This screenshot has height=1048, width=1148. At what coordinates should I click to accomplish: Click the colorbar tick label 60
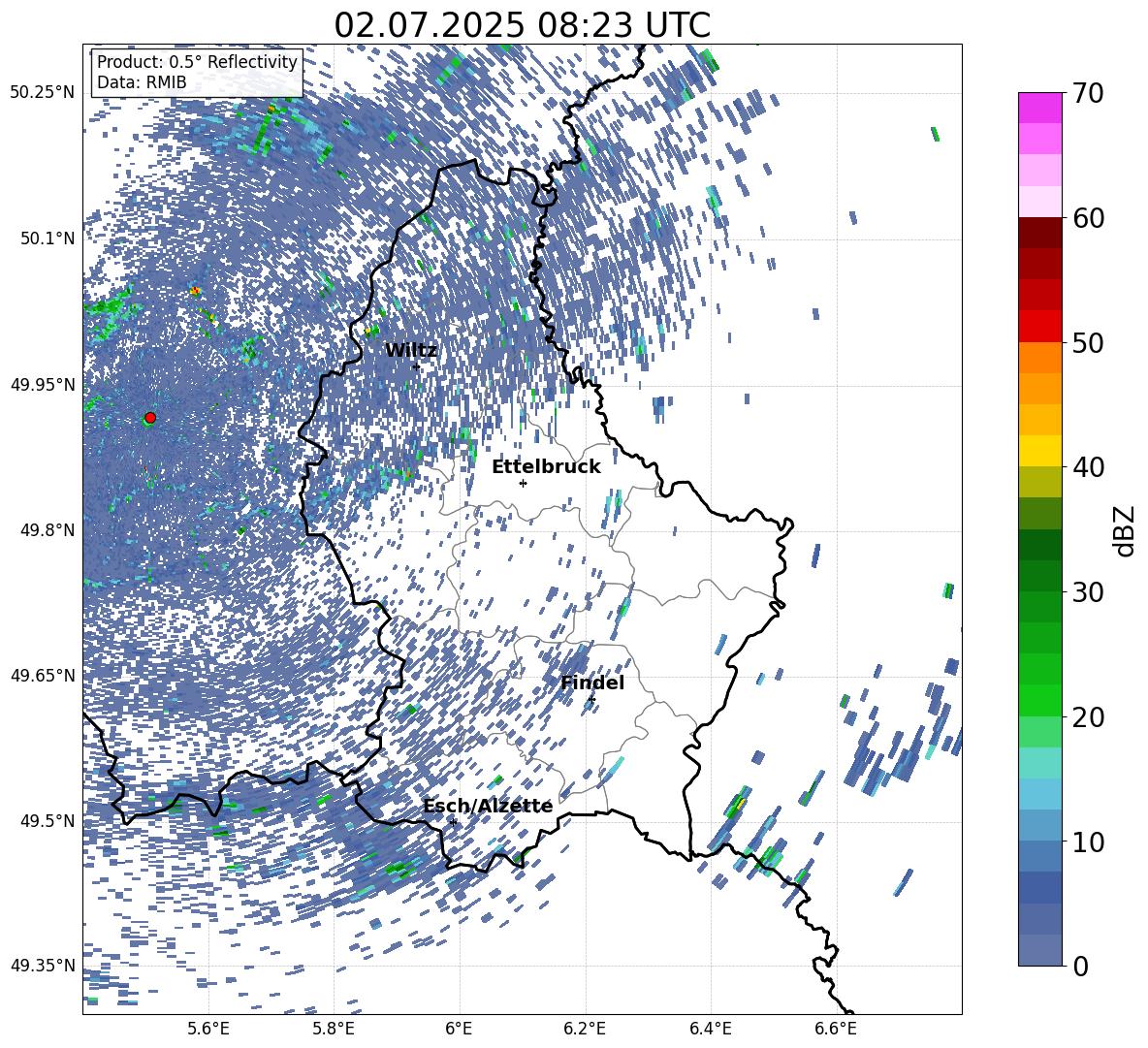coord(1088,218)
